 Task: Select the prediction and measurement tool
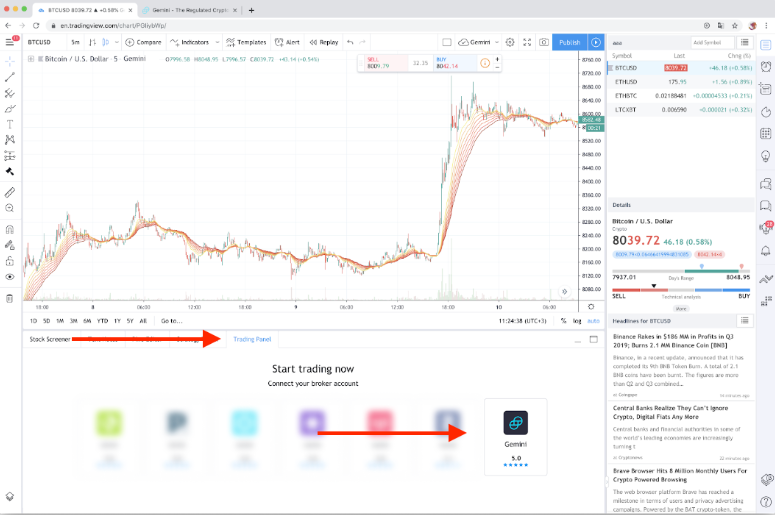coord(9,156)
